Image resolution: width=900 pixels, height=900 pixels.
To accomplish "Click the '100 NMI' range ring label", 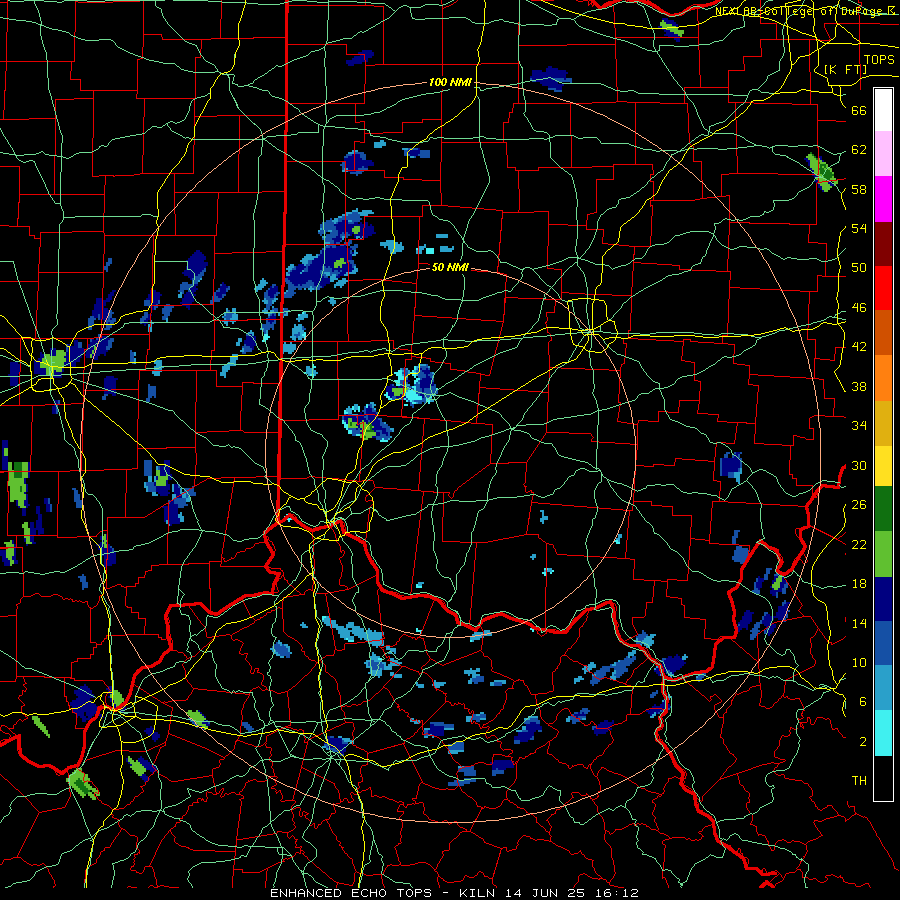I will (450, 83).
